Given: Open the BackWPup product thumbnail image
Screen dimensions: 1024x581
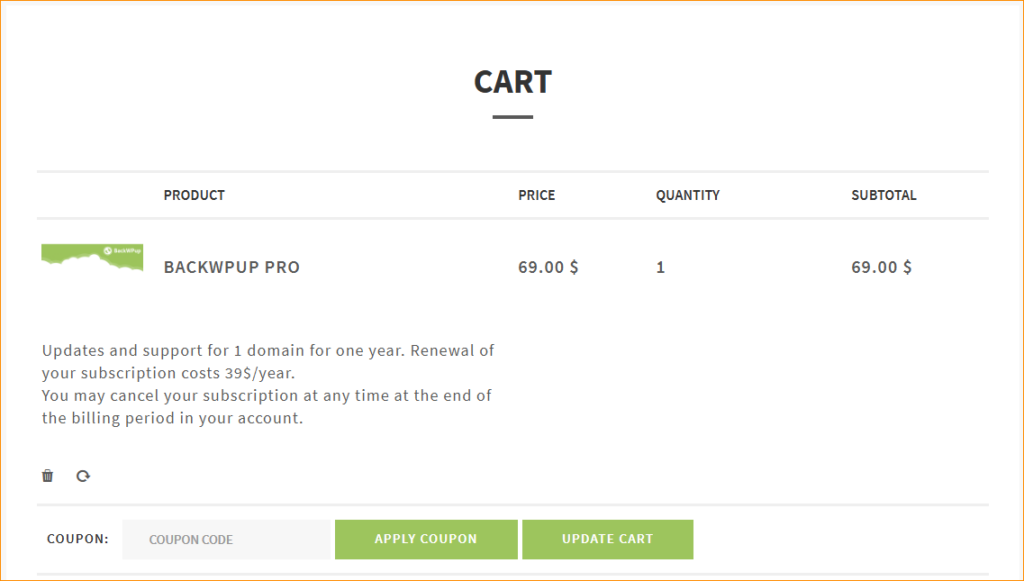Looking at the screenshot, I should (x=92, y=257).
